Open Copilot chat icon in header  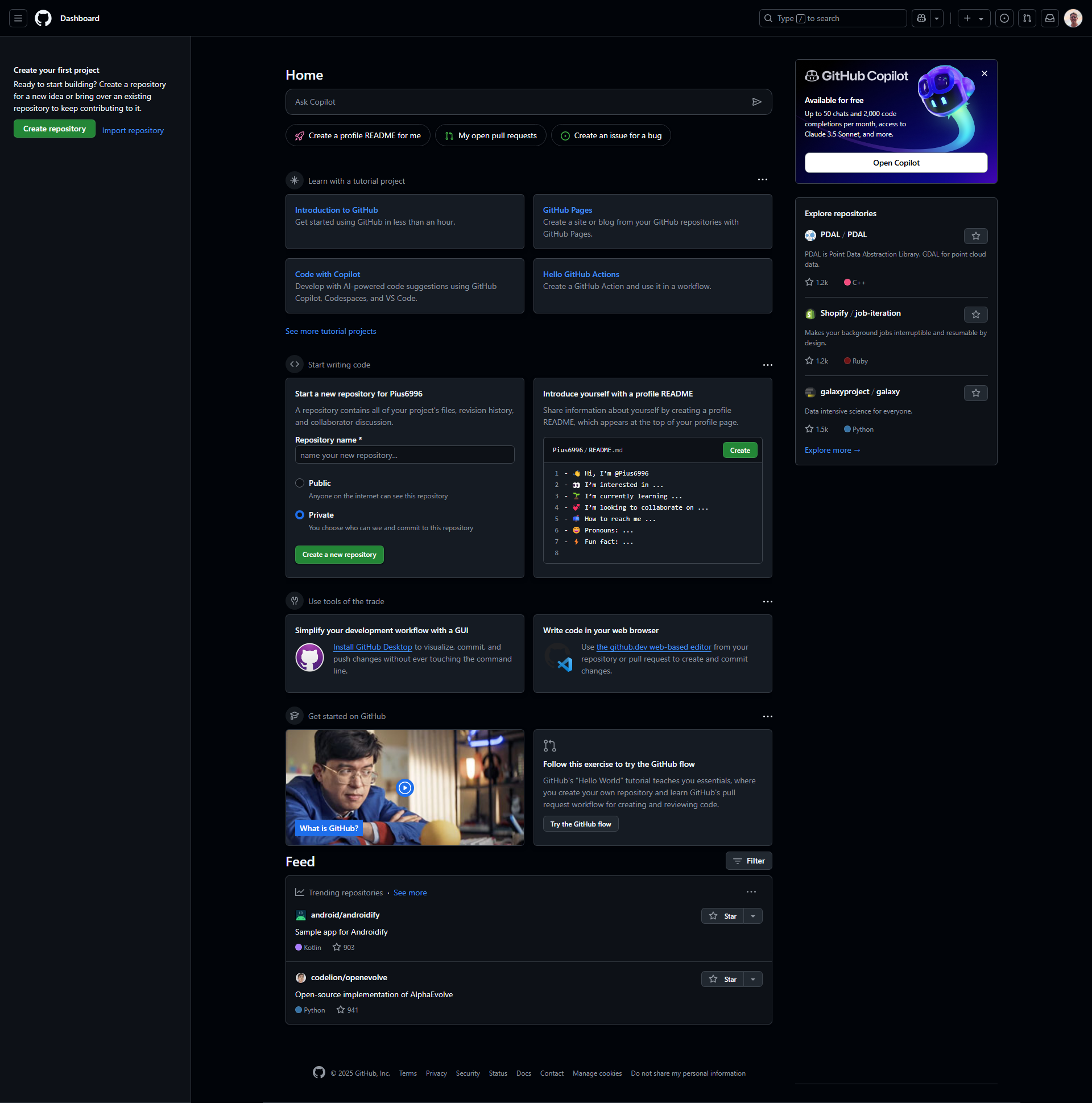point(921,18)
